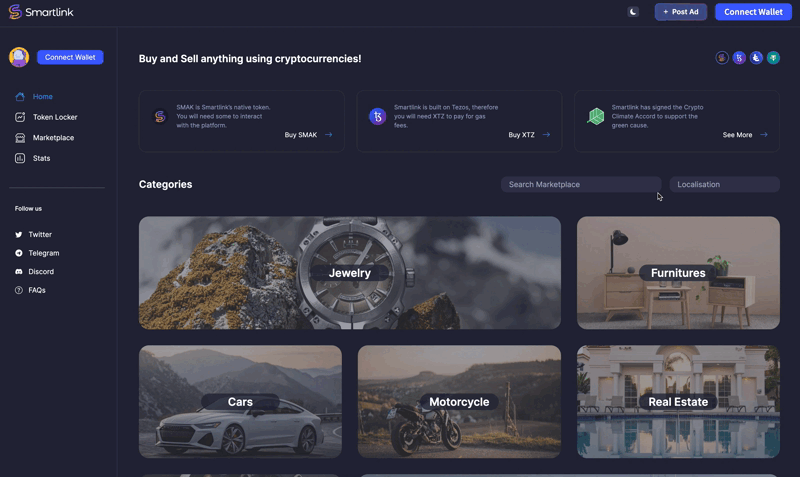
Task: Open the Discord link in sidebar
Action: [x=40, y=272]
